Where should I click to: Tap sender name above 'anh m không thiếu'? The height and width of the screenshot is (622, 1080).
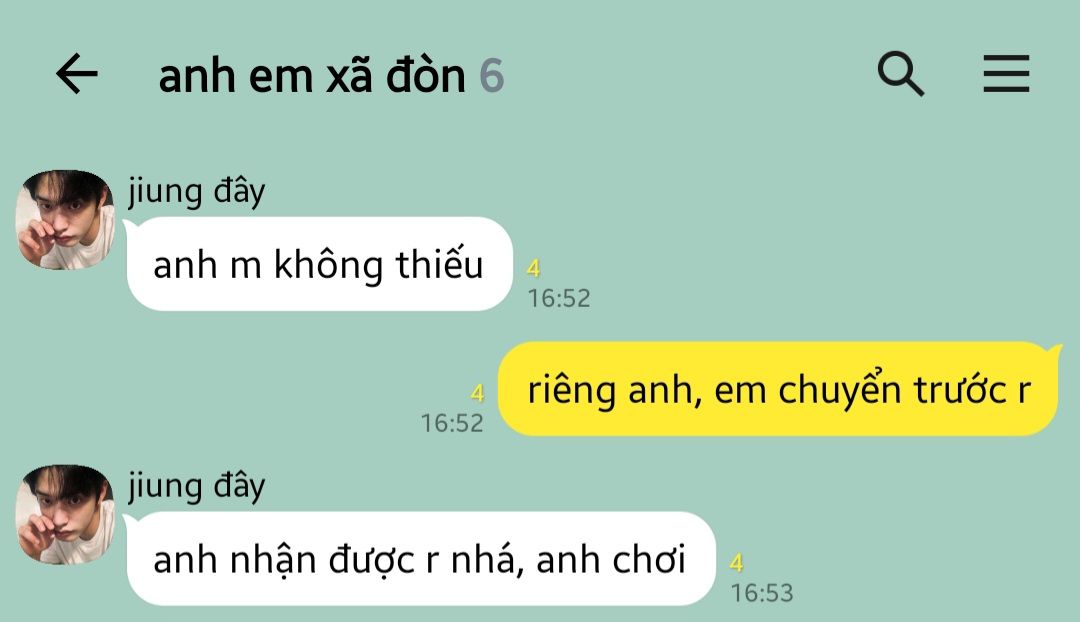(x=196, y=191)
